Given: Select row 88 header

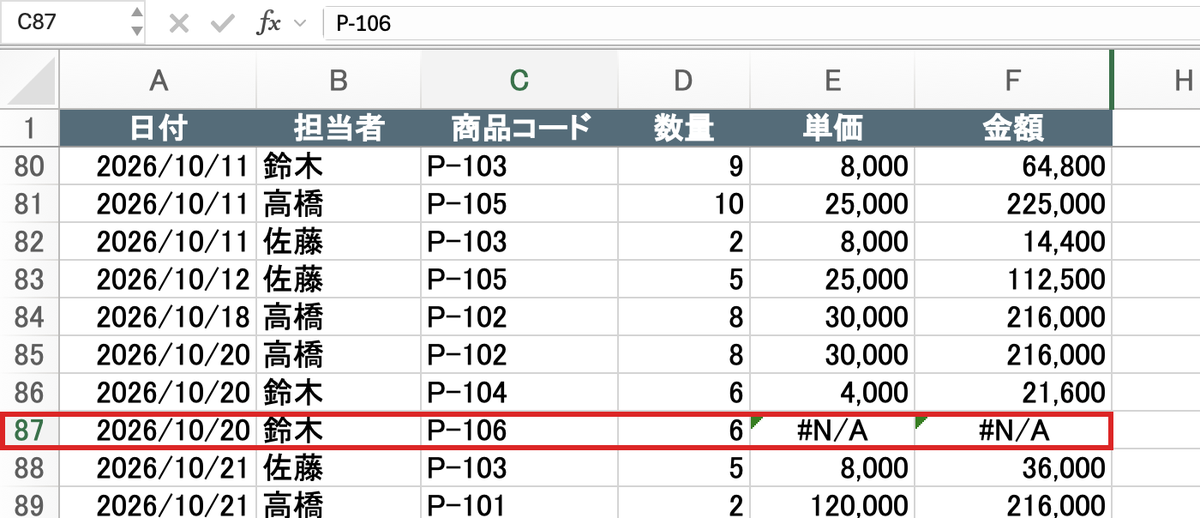Looking at the screenshot, I should [x=30, y=468].
